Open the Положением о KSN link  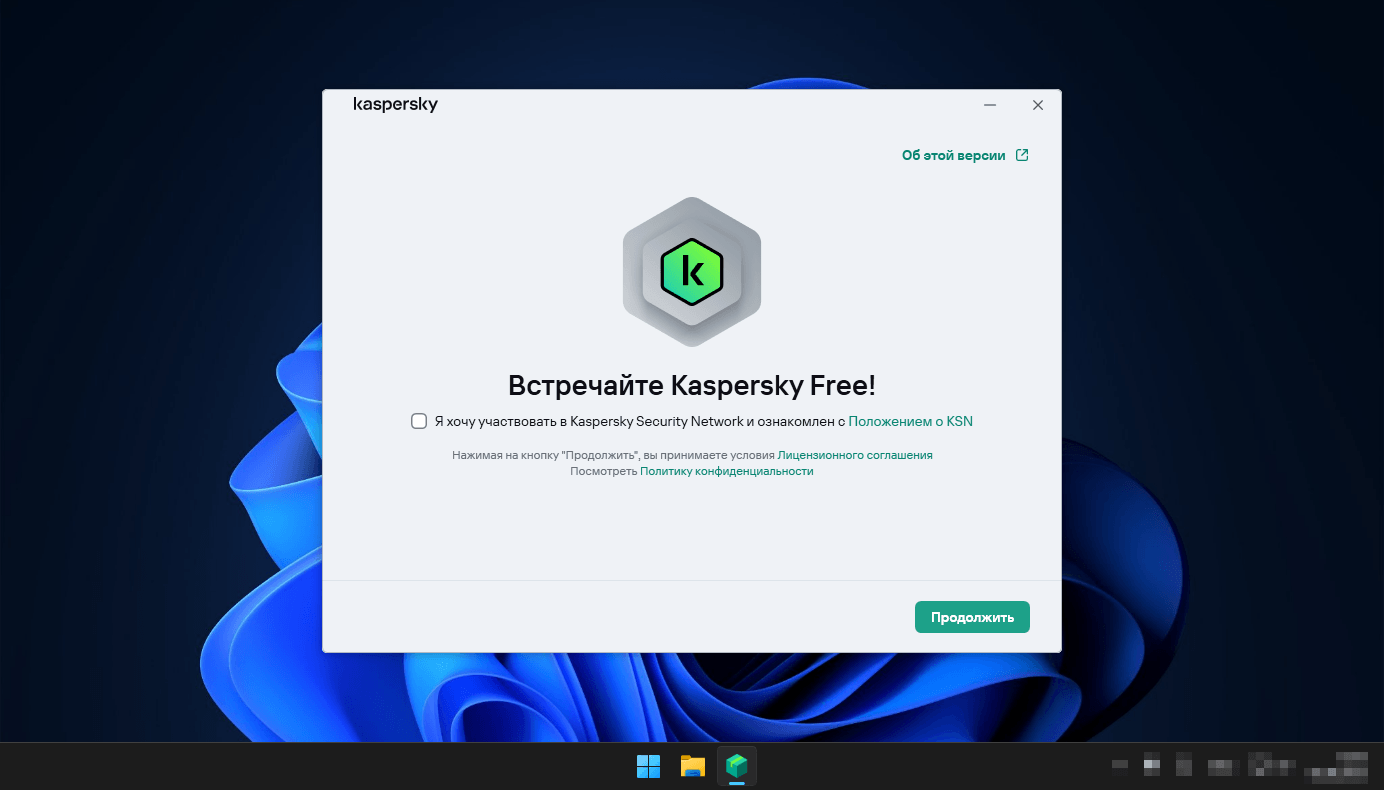click(x=910, y=421)
